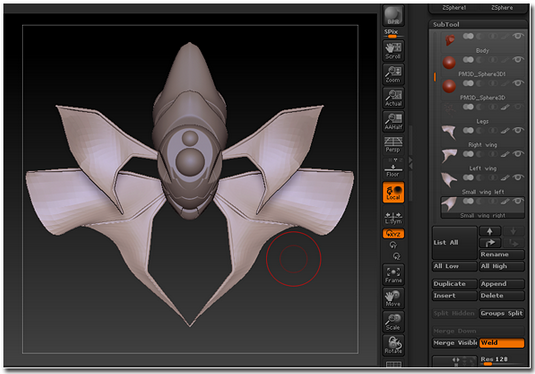Click the panel divider collapse arrows
The width and height of the screenshot is (535, 374).
[410, 163]
